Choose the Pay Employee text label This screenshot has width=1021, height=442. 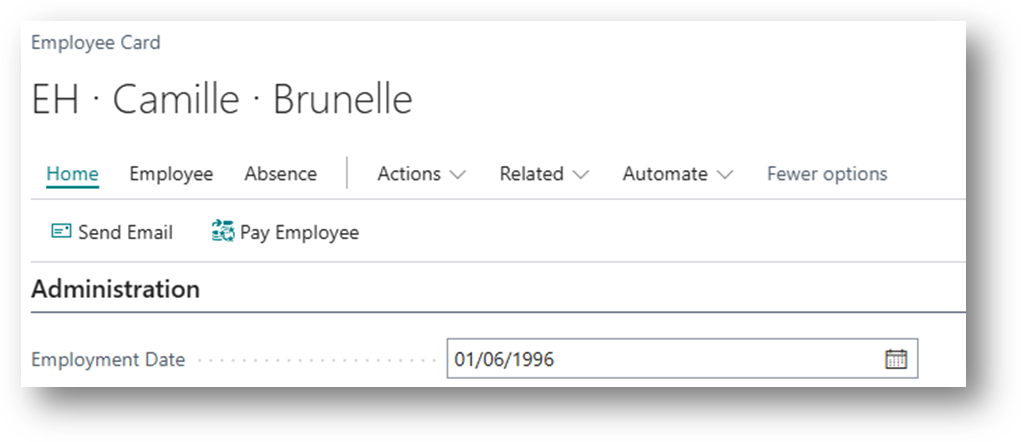[x=299, y=232]
